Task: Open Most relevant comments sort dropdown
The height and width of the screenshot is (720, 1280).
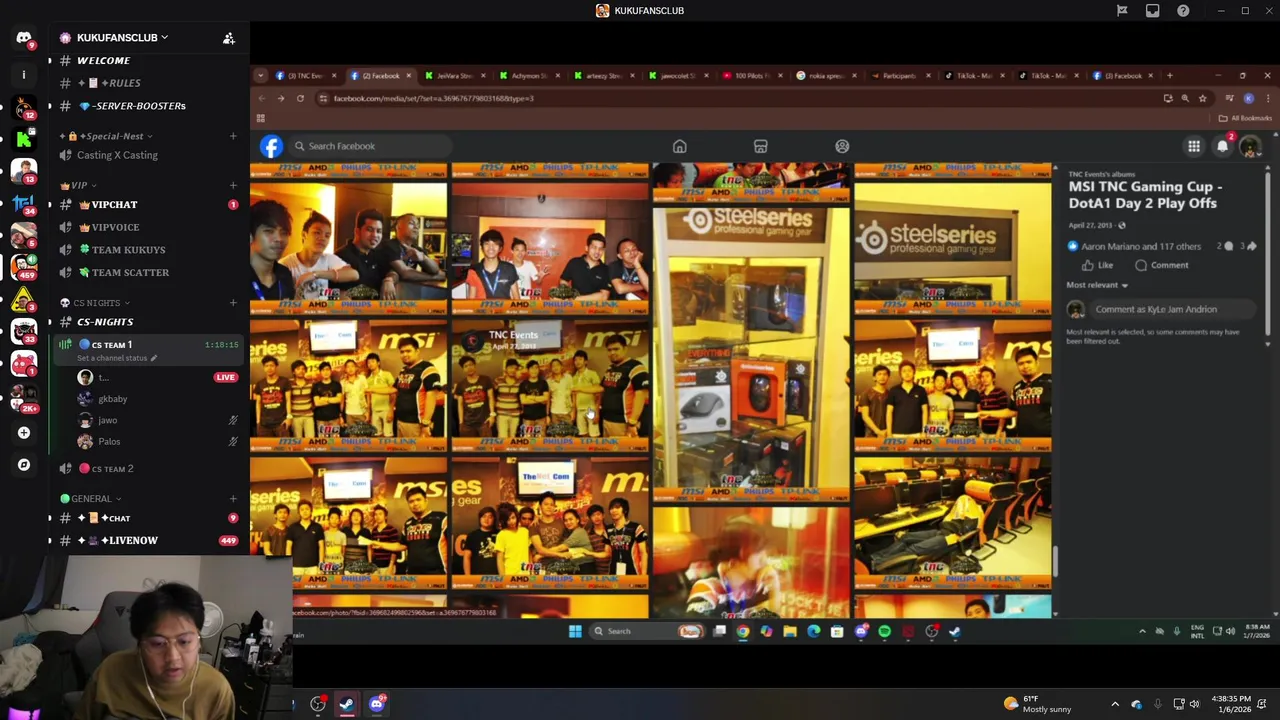Action: [1097, 285]
